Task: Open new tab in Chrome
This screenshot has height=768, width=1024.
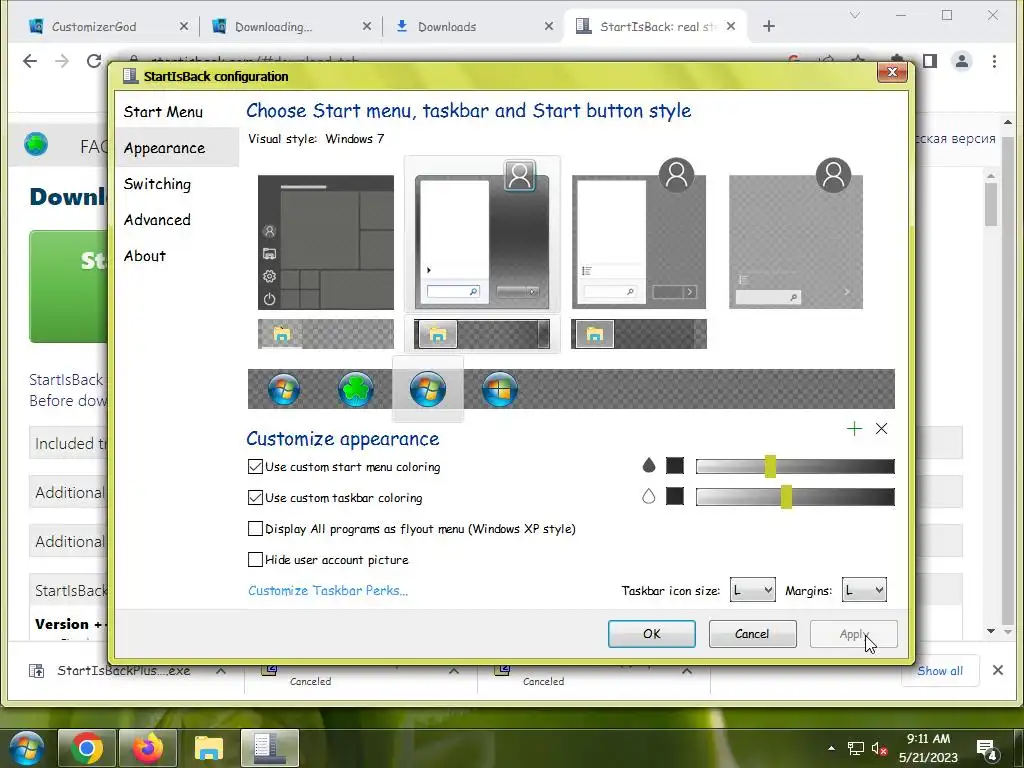Action: 769,26
